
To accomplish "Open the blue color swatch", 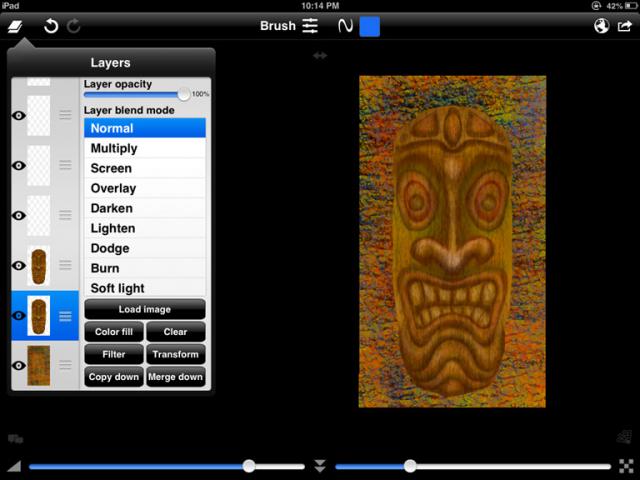I will (x=370, y=26).
